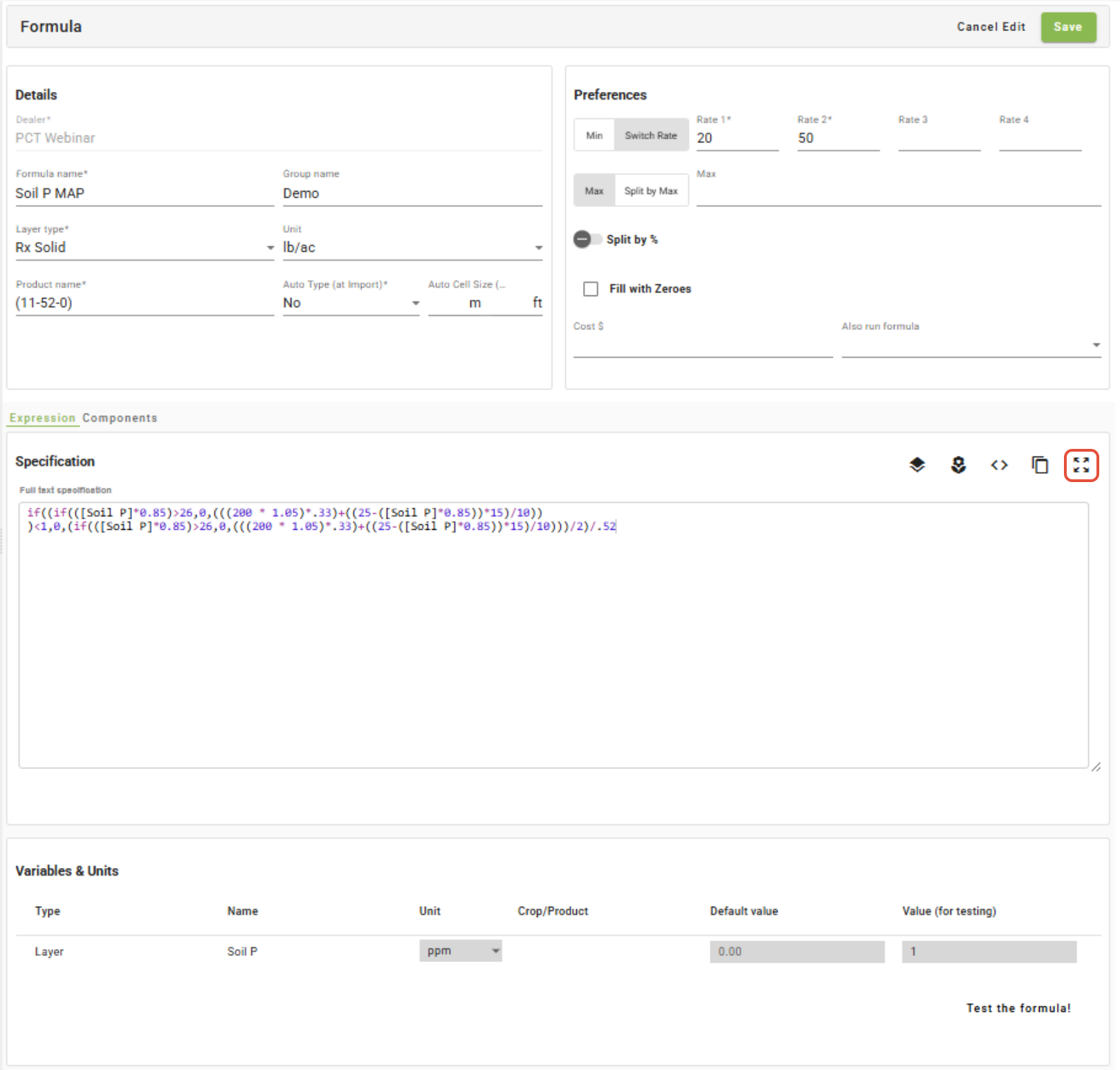Screen dimensions: 1120x1070
Task: Switch to the Expression tab
Action: point(42,418)
